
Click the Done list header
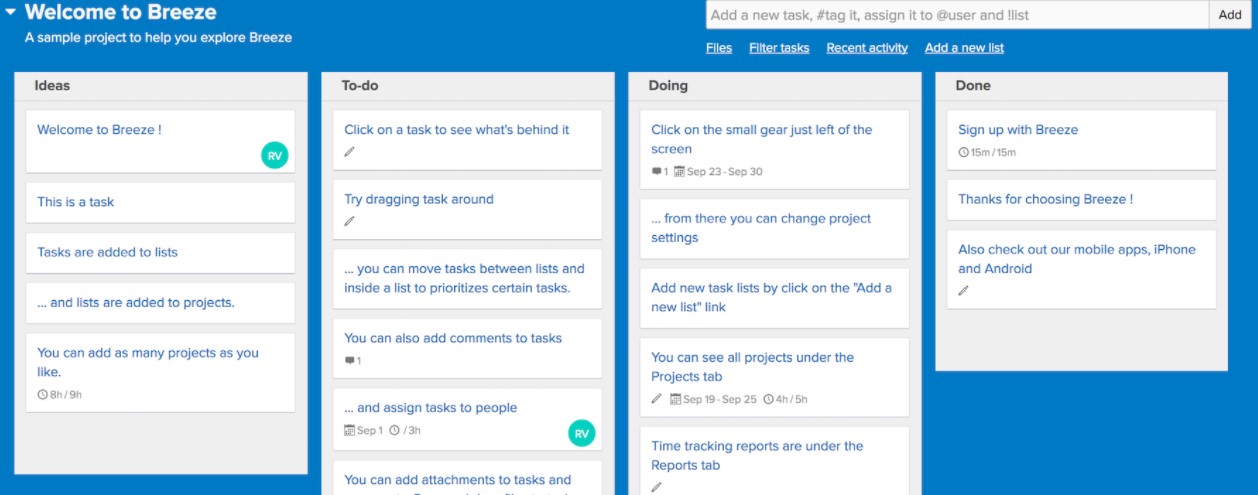click(1081, 86)
